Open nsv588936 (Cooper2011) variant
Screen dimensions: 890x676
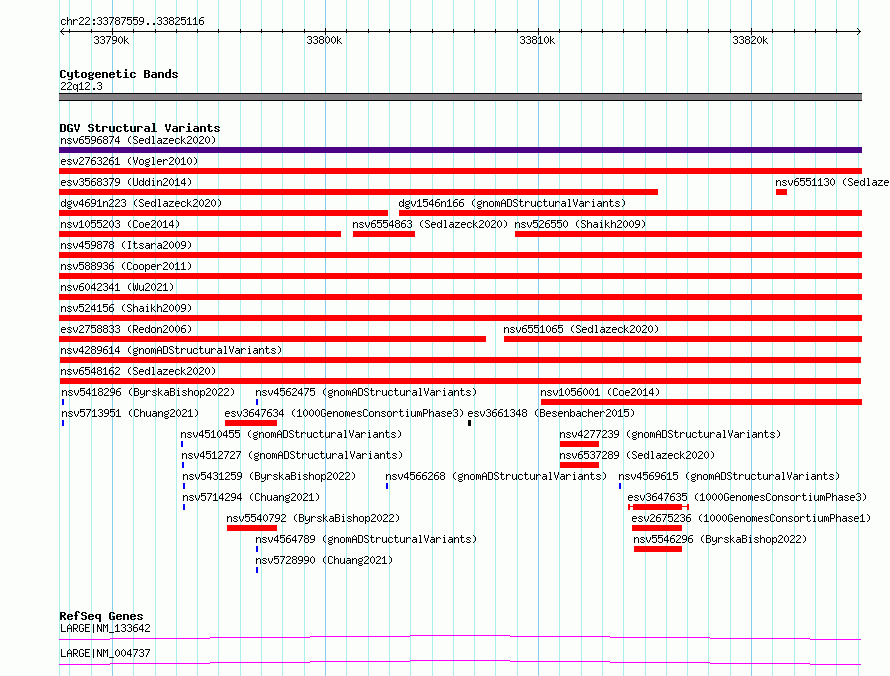126,266
